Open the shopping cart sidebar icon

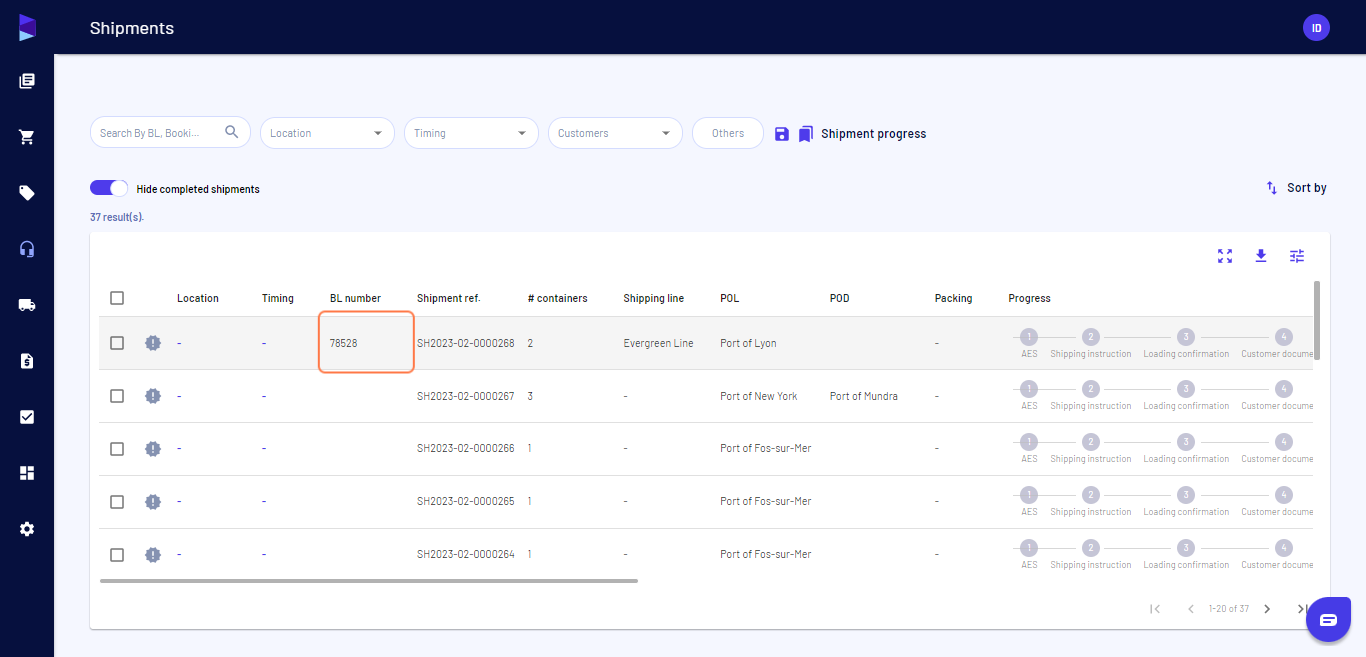[27, 137]
